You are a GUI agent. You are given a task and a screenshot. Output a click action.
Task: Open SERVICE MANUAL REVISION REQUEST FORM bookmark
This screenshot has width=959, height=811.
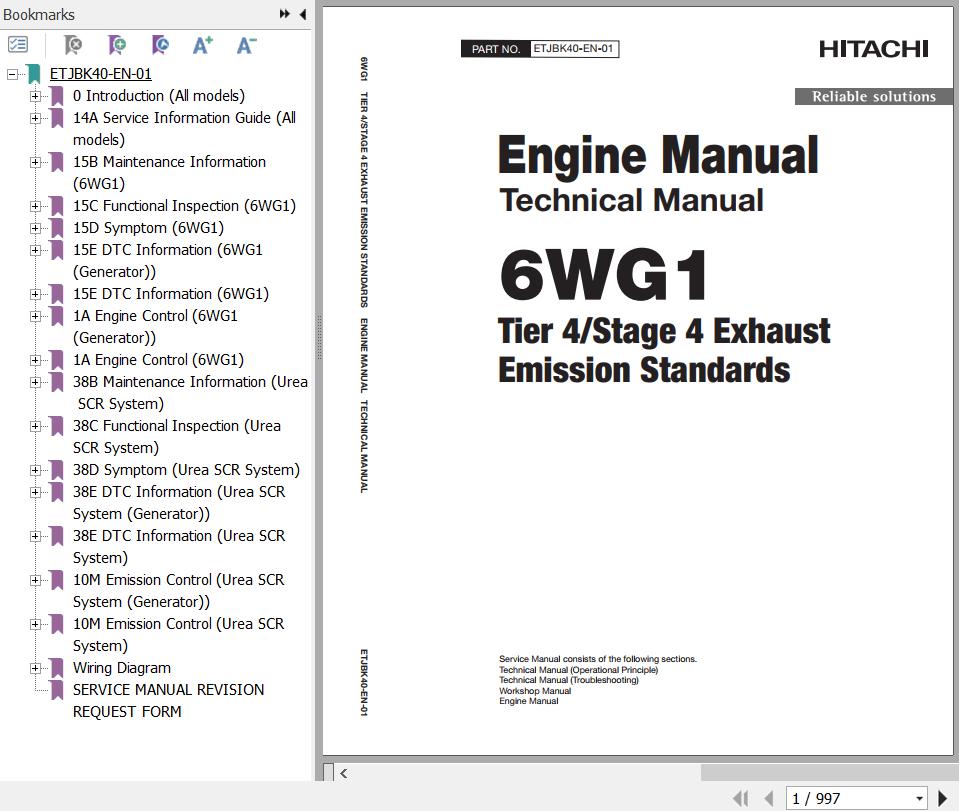point(168,701)
